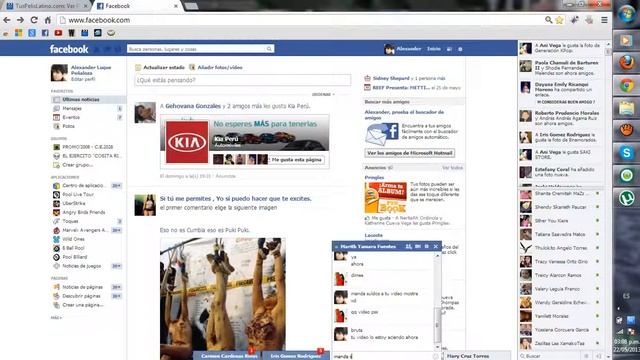Open Sidney Shepard birthday link
The width and height of the screenshot is (640, 360).
391,78
